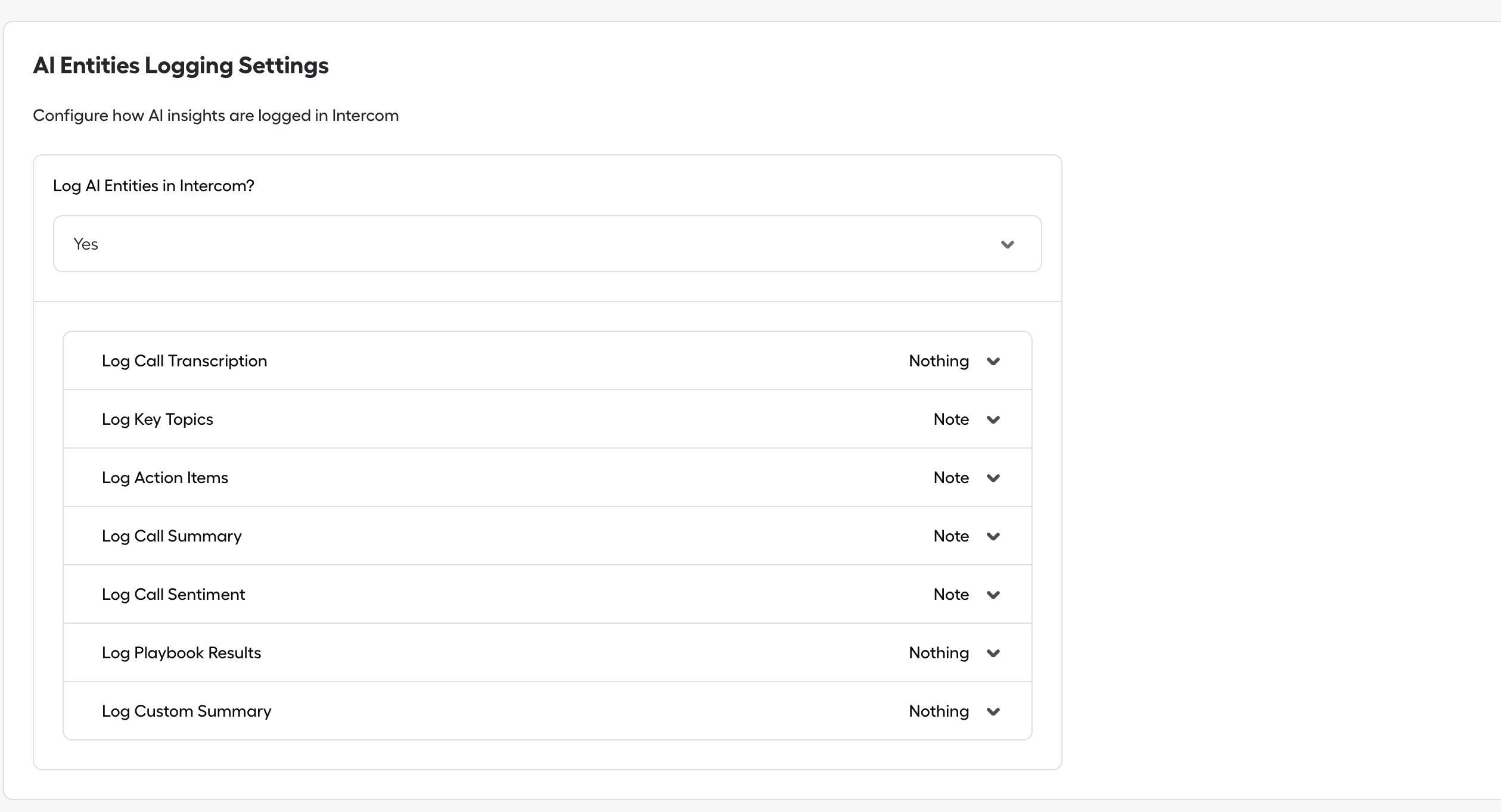Expand the Log Playbook Results dropdown

(955, 653)
